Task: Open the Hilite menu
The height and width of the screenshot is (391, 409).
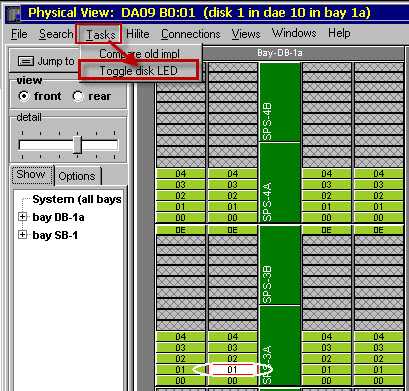Action: pos(138,34)
